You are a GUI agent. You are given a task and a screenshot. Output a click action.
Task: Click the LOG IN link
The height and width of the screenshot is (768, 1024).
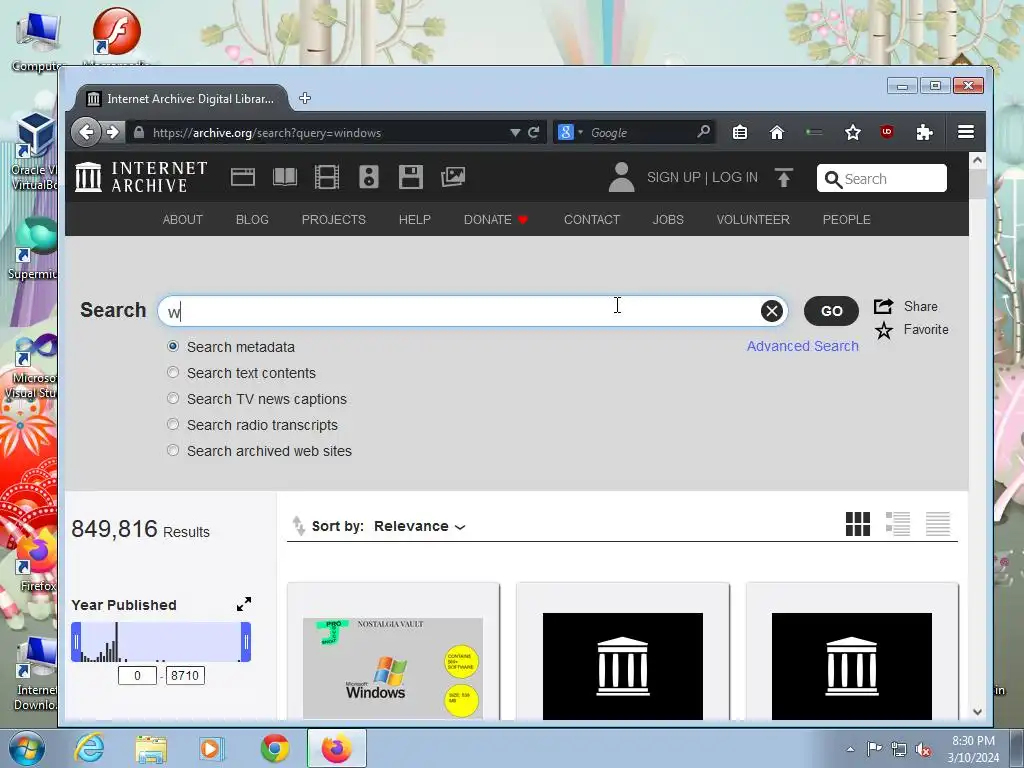[x=735, y=177]
